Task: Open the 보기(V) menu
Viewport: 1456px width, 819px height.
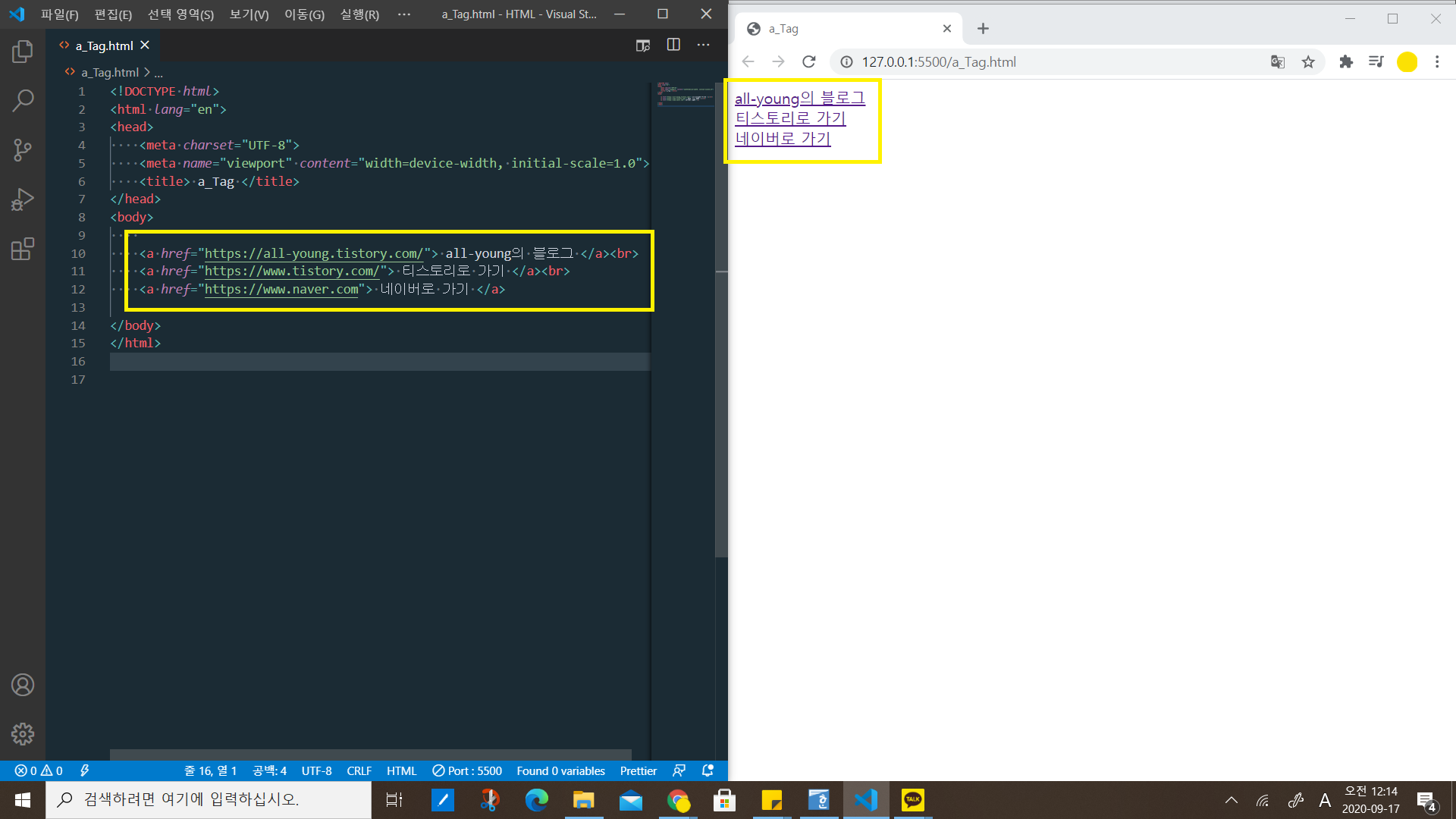Action: pos(249,14)
